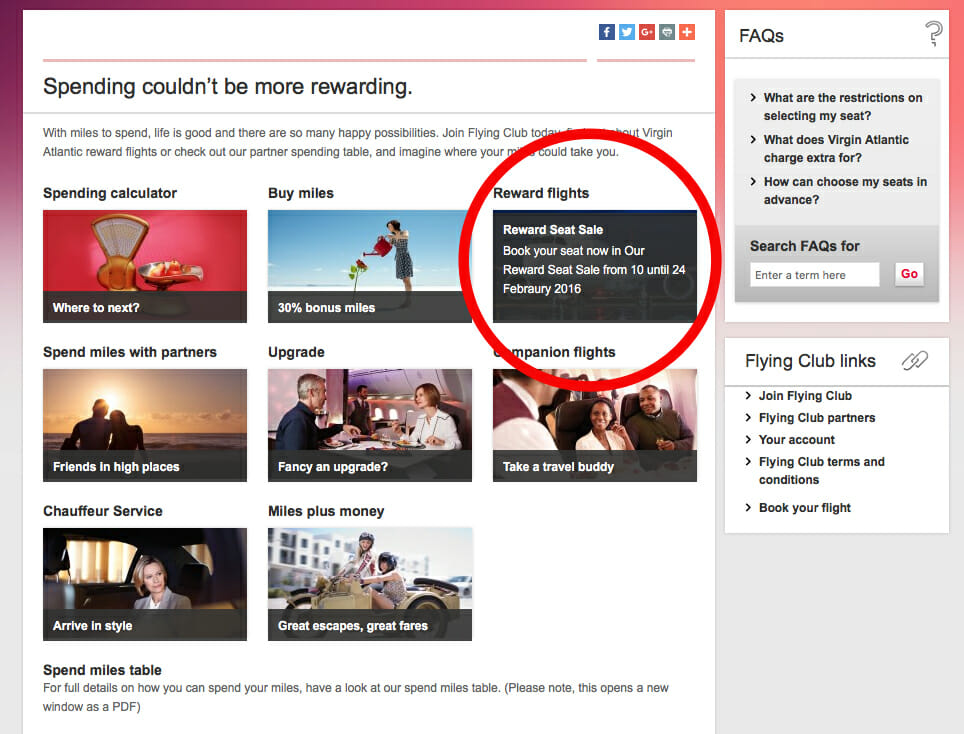Open the 'Great escapes, great fares' tile
964x734 pixels.
click(370, 584)
